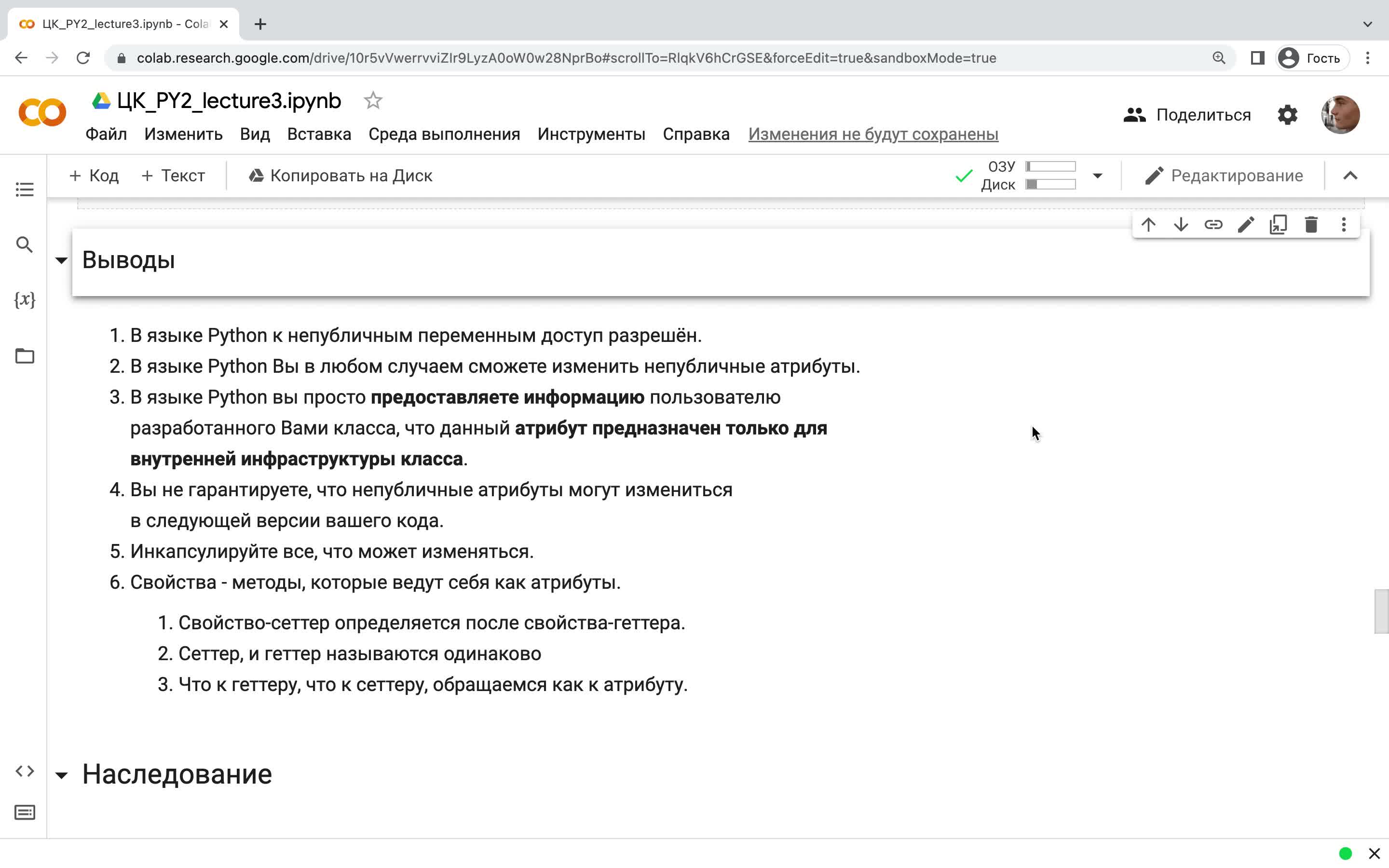Click the Изменения не будут сохранены link
Image resolution: width=1389 pixels, height=868 pixels.
(873, 134)
